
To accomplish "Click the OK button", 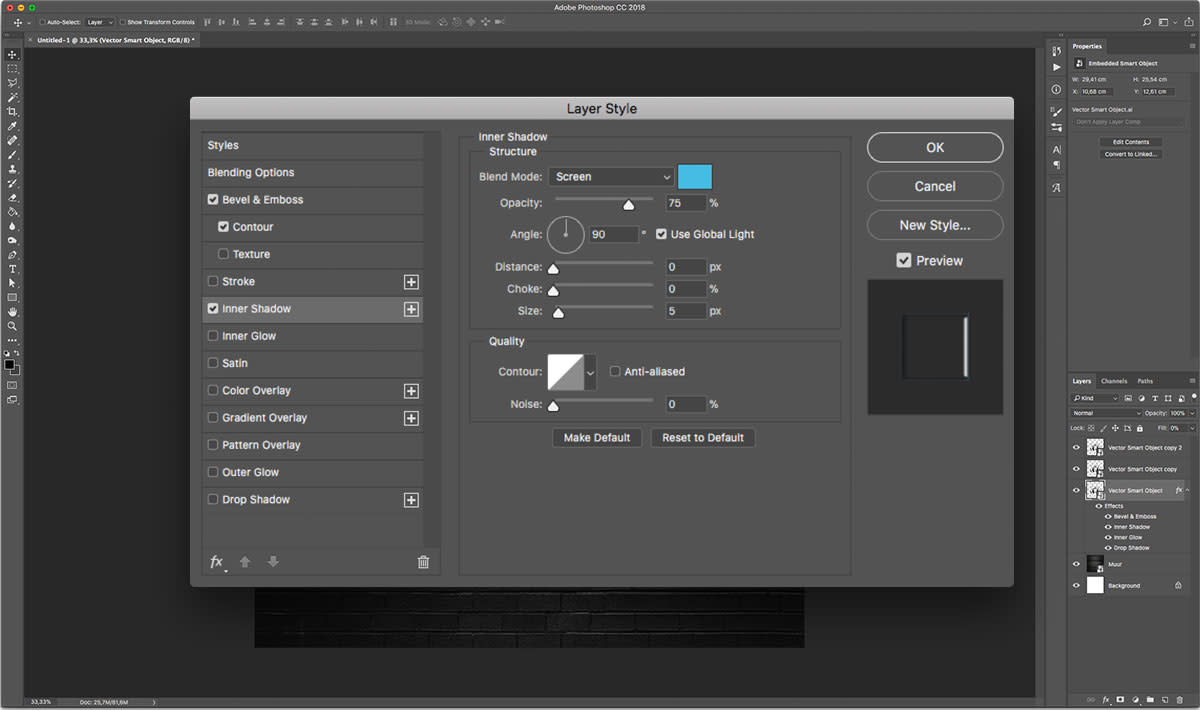I will tap(935, 147).
